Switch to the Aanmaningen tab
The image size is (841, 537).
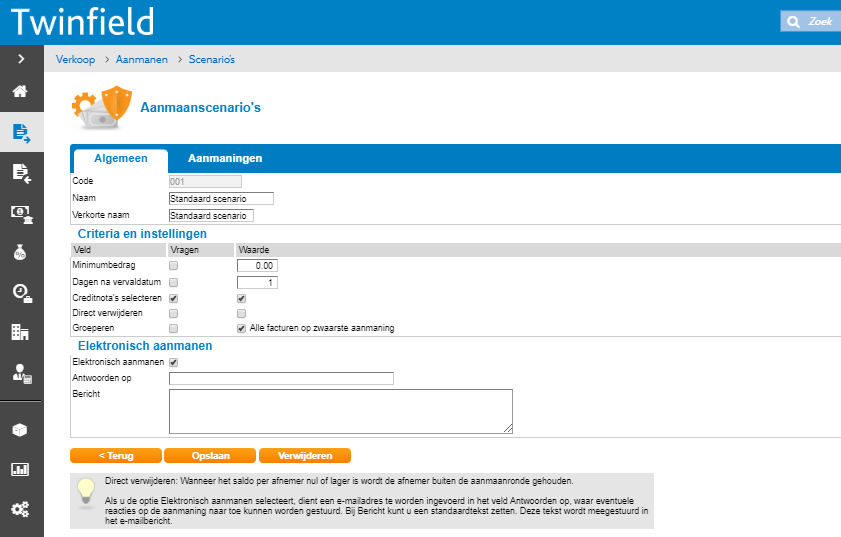point(225,158)
